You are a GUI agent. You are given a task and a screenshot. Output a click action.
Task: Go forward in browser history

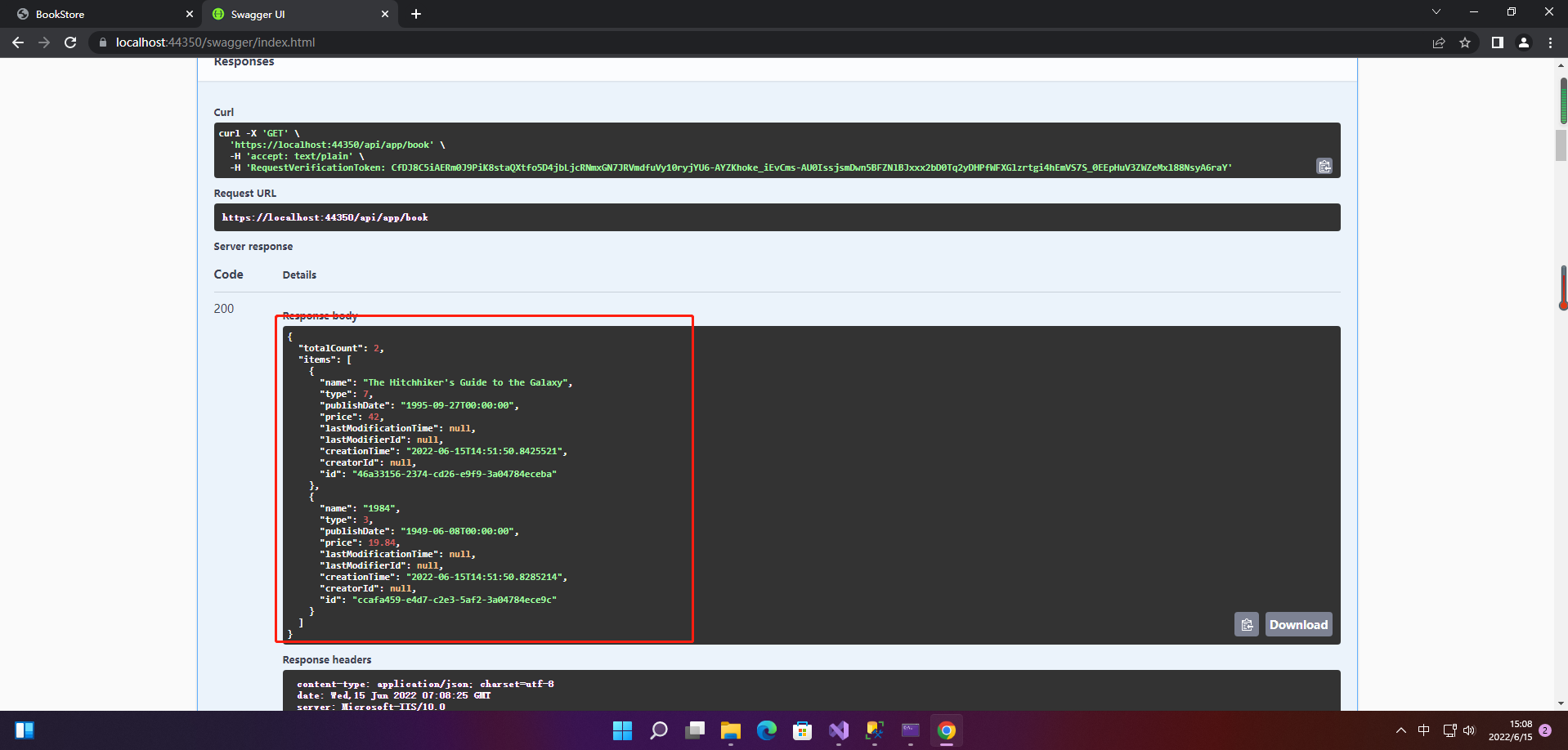point(44,42)
